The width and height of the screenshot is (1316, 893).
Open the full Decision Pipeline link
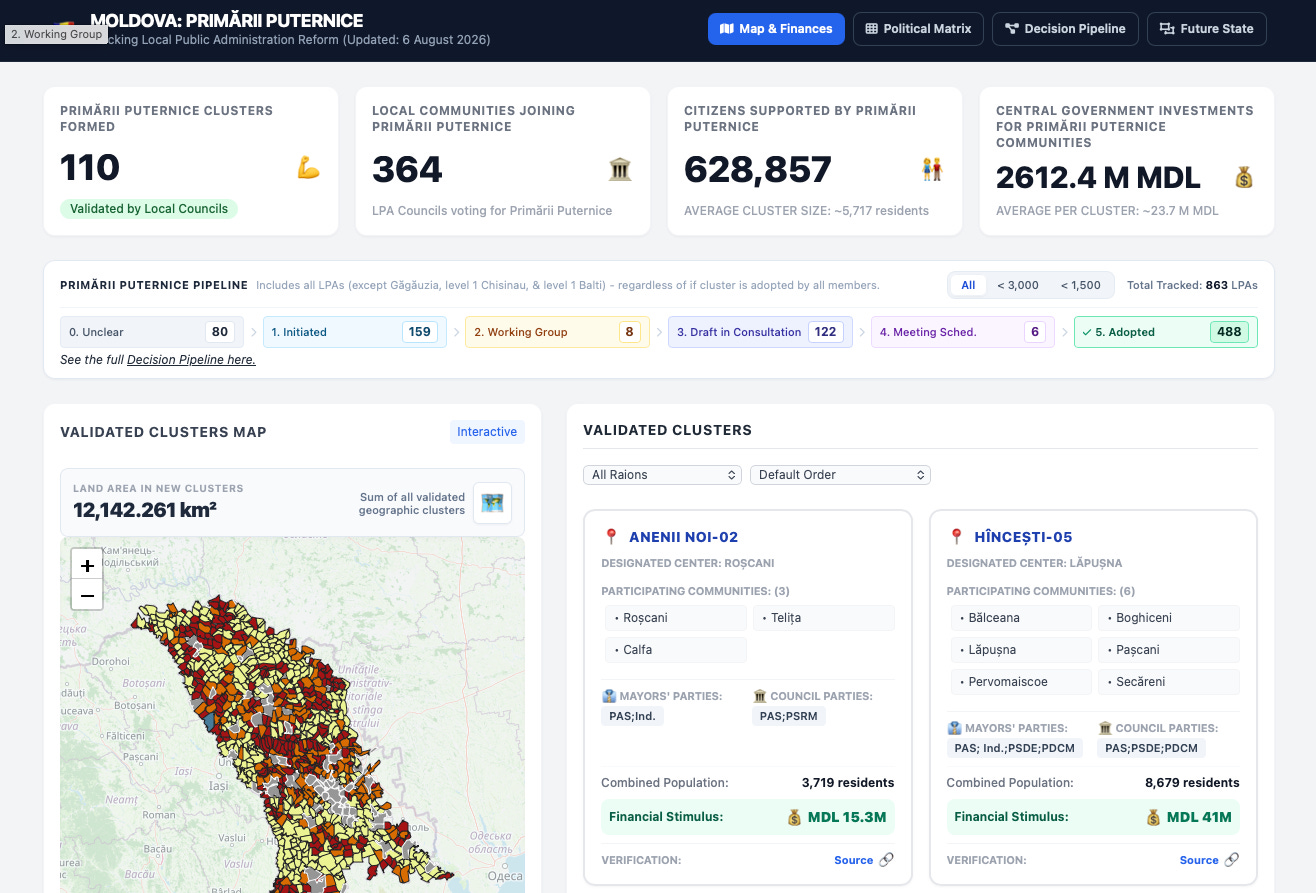(x=191, y=360)
